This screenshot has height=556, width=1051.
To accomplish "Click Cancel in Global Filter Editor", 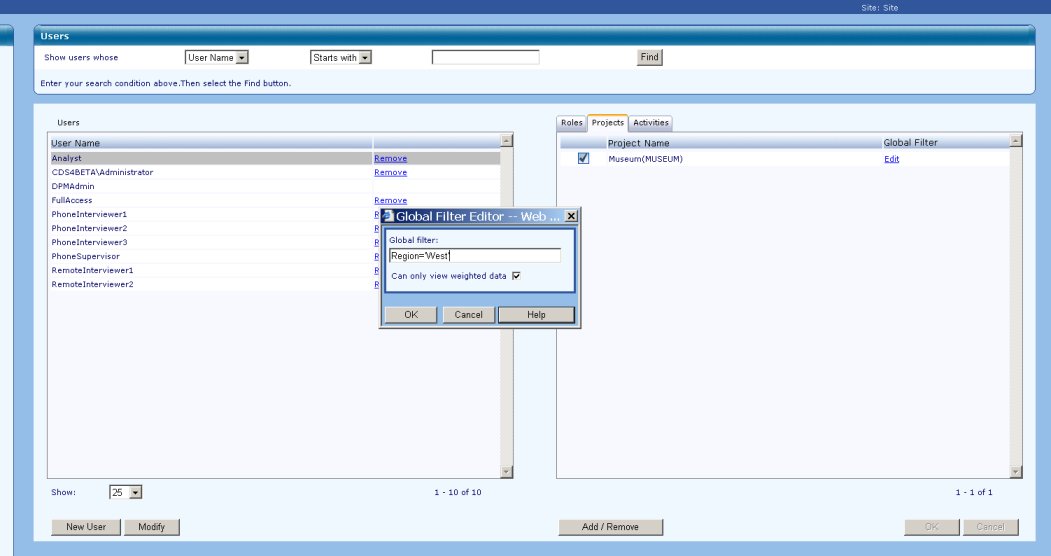I will coord(469,315).
